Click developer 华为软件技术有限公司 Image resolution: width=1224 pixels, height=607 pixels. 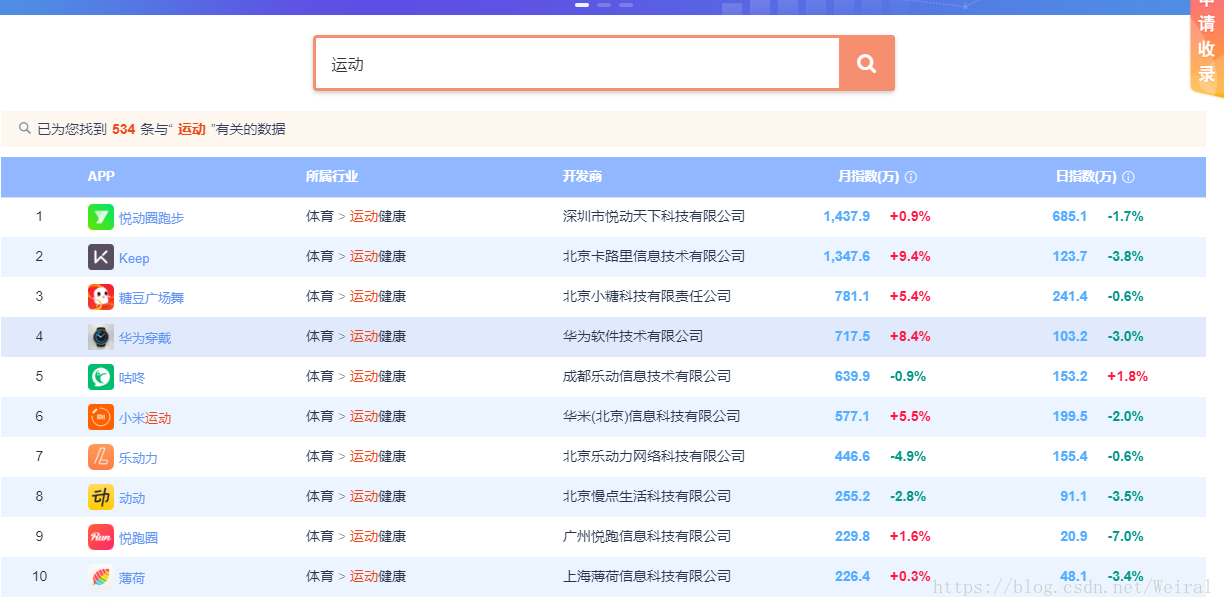[633, 336]
